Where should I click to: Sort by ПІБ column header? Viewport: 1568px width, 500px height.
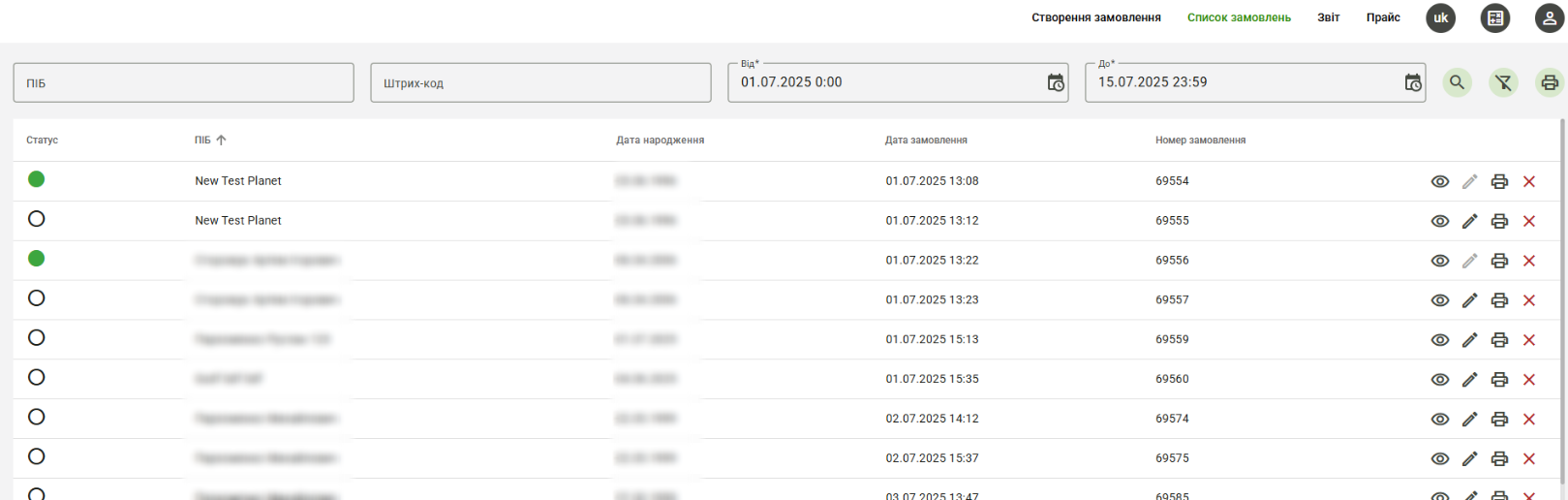pos(202,141)
